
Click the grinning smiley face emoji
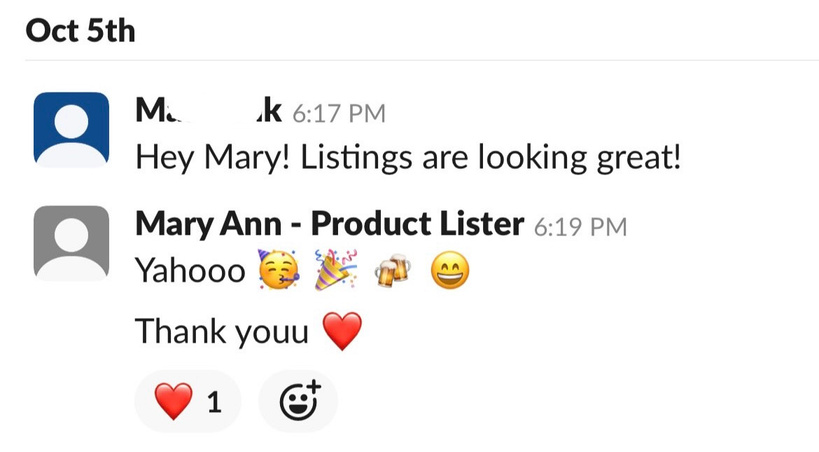click(x=450, y=271)
